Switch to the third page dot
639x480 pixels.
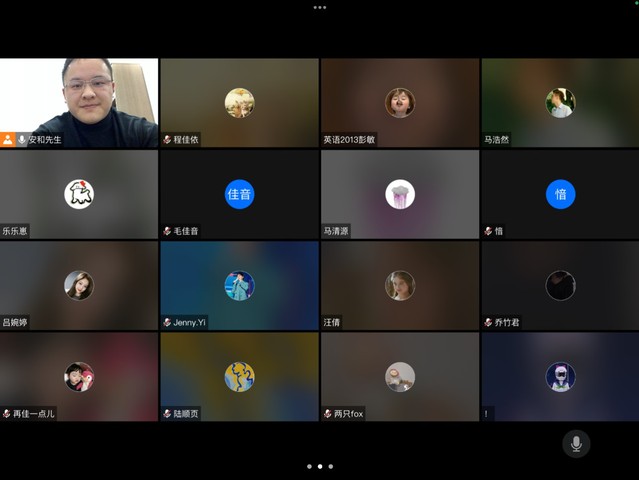331,466
